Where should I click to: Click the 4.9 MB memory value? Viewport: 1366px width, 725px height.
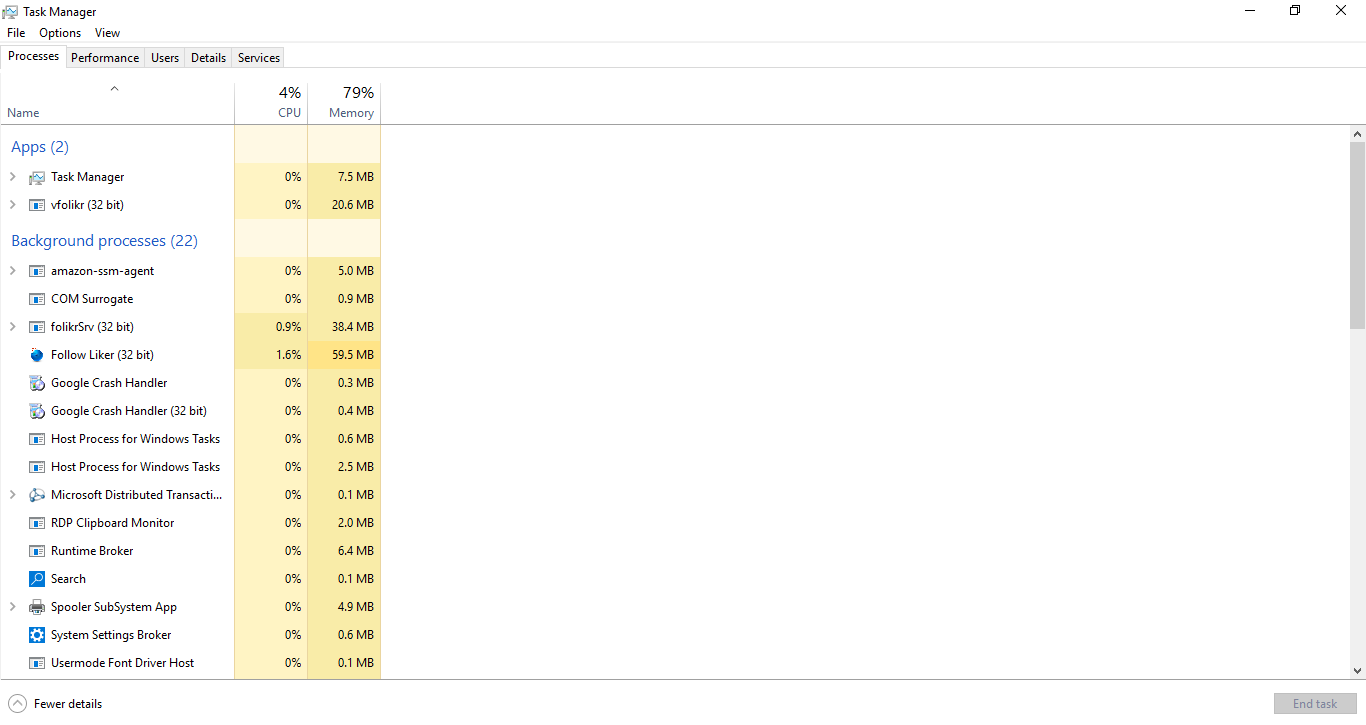coord(356,607)
